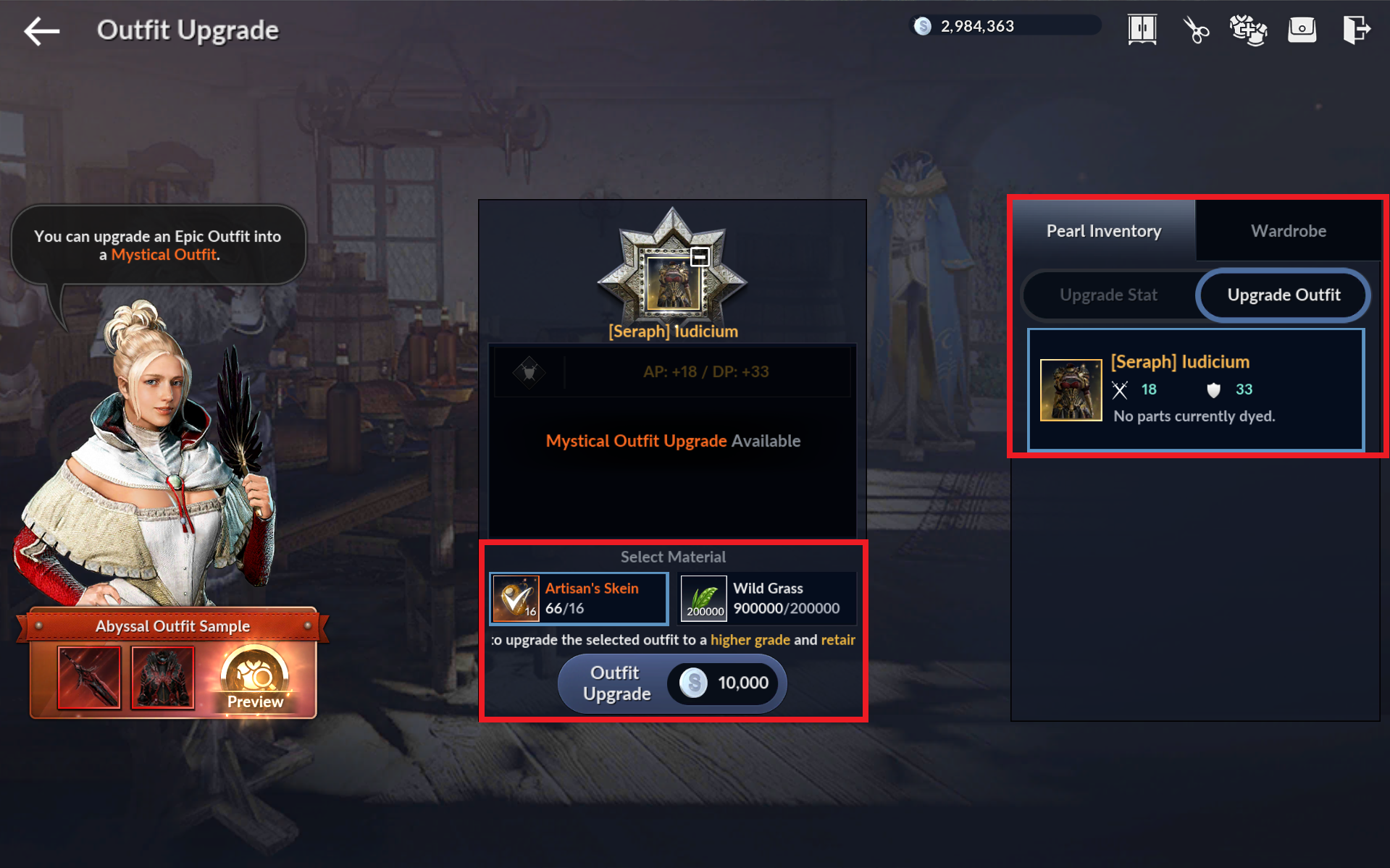Remove outfit with the minus icon
Screen dimensions: 1390x868
coord(700,256)
